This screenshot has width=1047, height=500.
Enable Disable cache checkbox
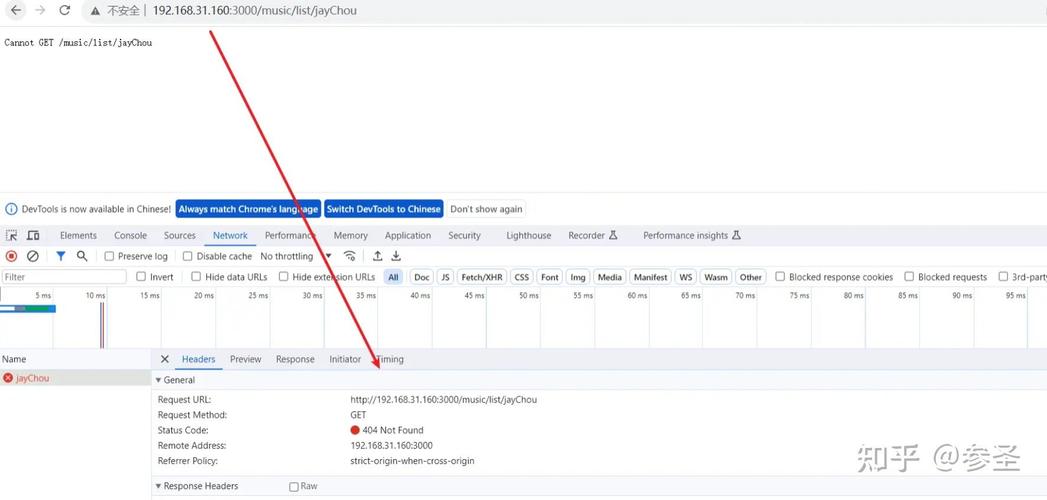[x=188, y=256]
